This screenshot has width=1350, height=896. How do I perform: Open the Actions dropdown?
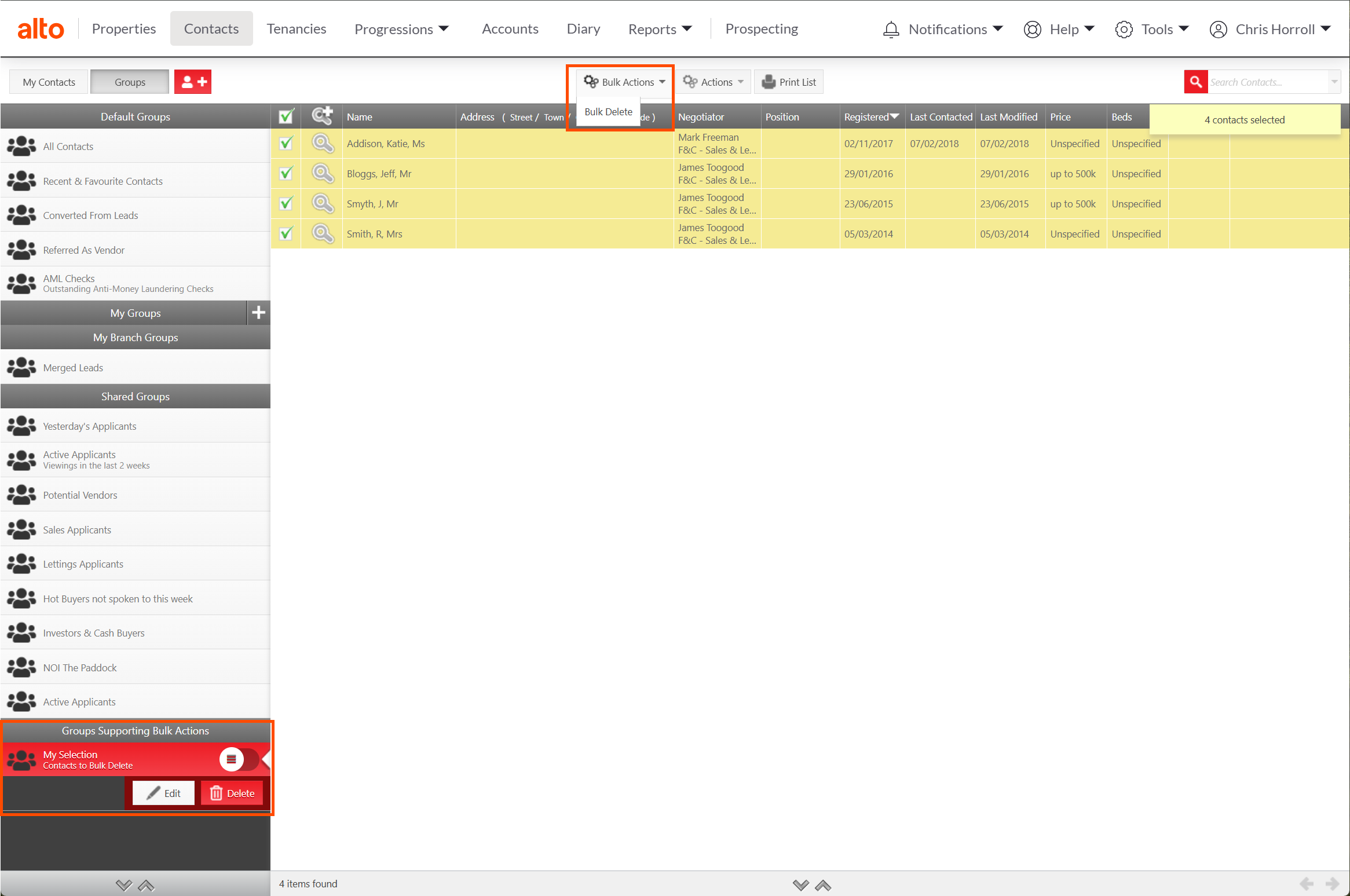[x=713, y=82]
